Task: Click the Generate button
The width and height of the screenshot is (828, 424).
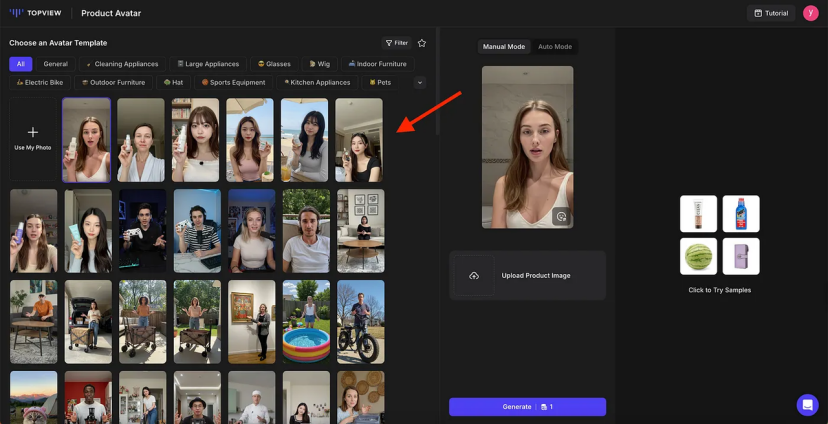Action: tap(528, 407)
